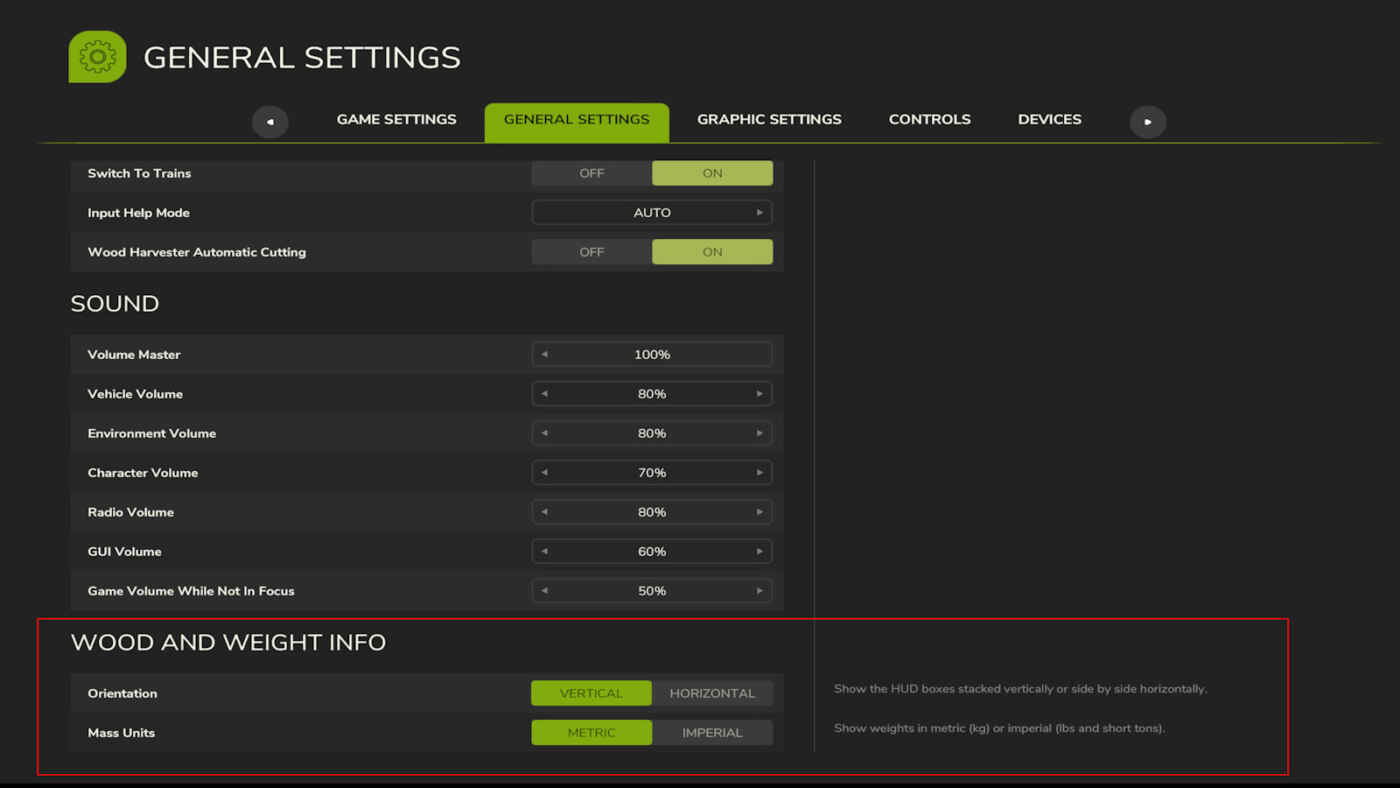Set Wood Harvester Automatic Cutting to OFF
The image size is (1400, 788).
(592, 252)
